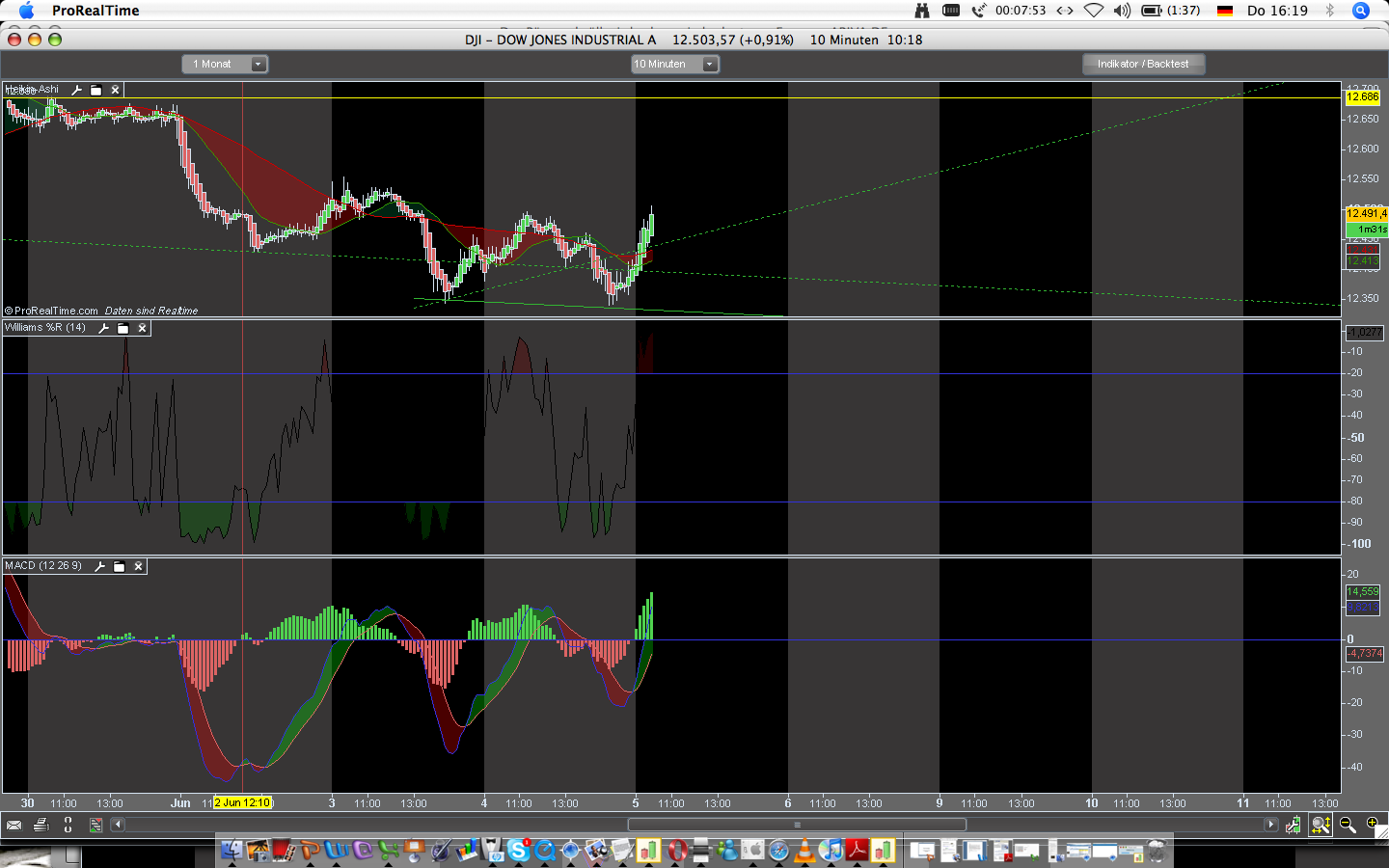Open chart style candlestick wrench icon
The image size is (1389, 868).
1294,825
